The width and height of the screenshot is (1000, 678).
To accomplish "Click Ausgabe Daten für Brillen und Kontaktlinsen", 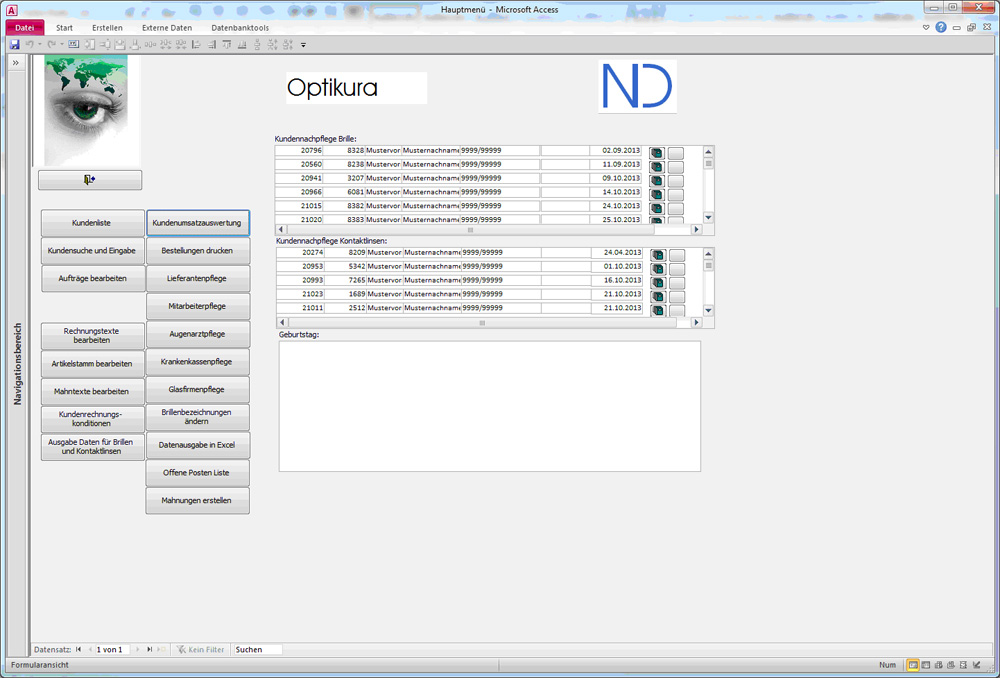I will [x=92, y=447].
